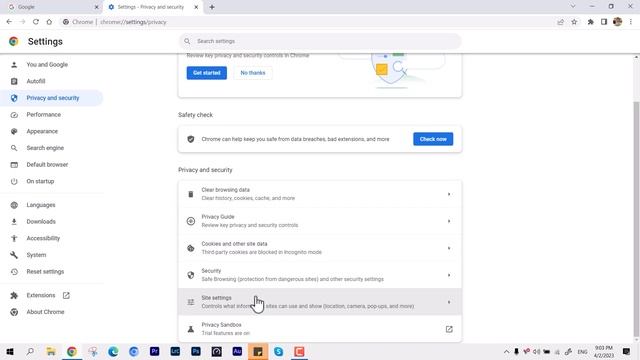Bookmark this page with star icon
This screenshot has height=360, width=640.
coord(574,22)
